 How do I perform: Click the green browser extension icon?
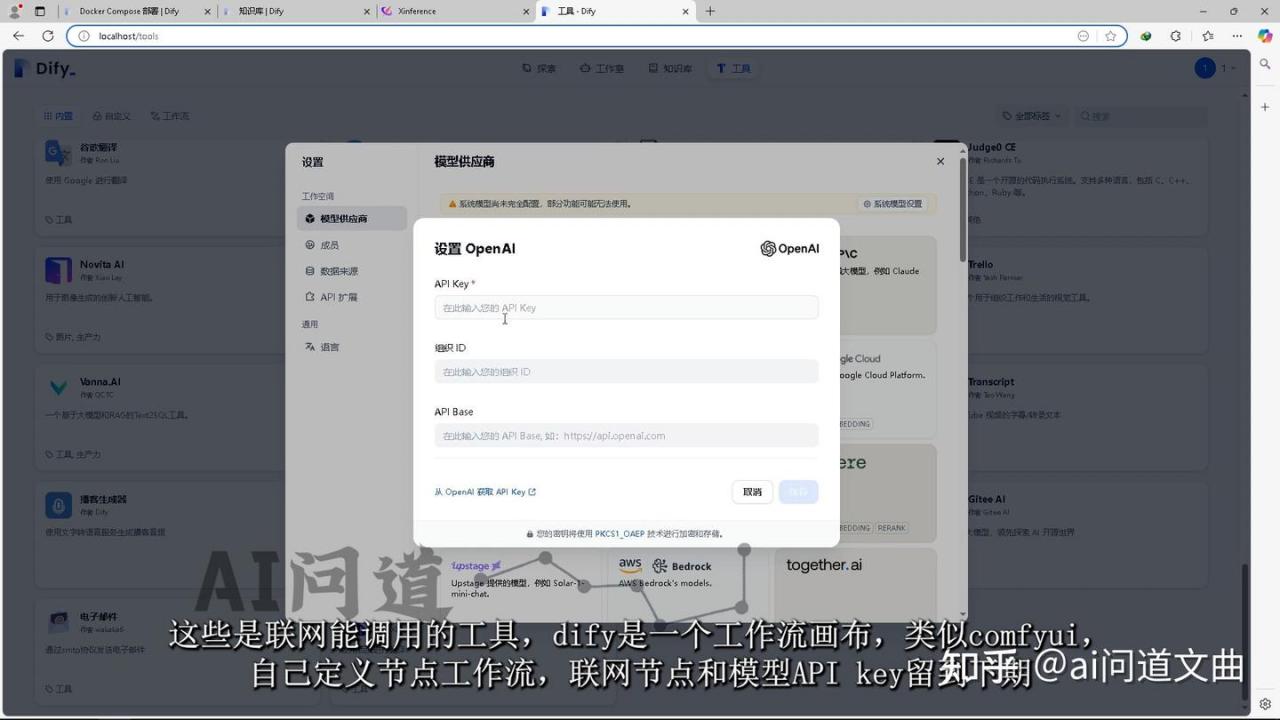pyautogui.click(x=1146, y=36)
